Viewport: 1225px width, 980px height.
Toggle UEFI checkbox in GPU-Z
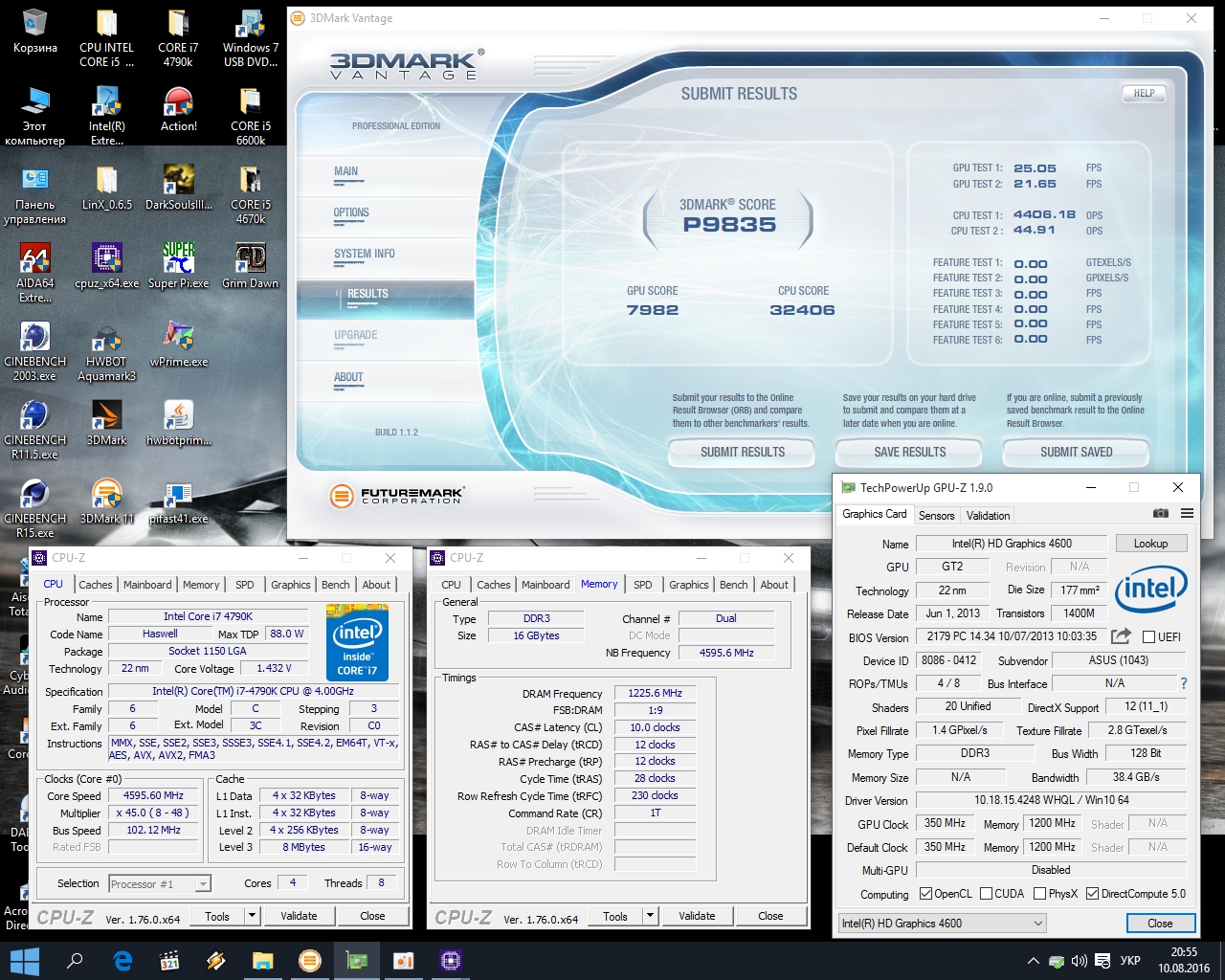pyautogui.click(x=1148, y=637)
